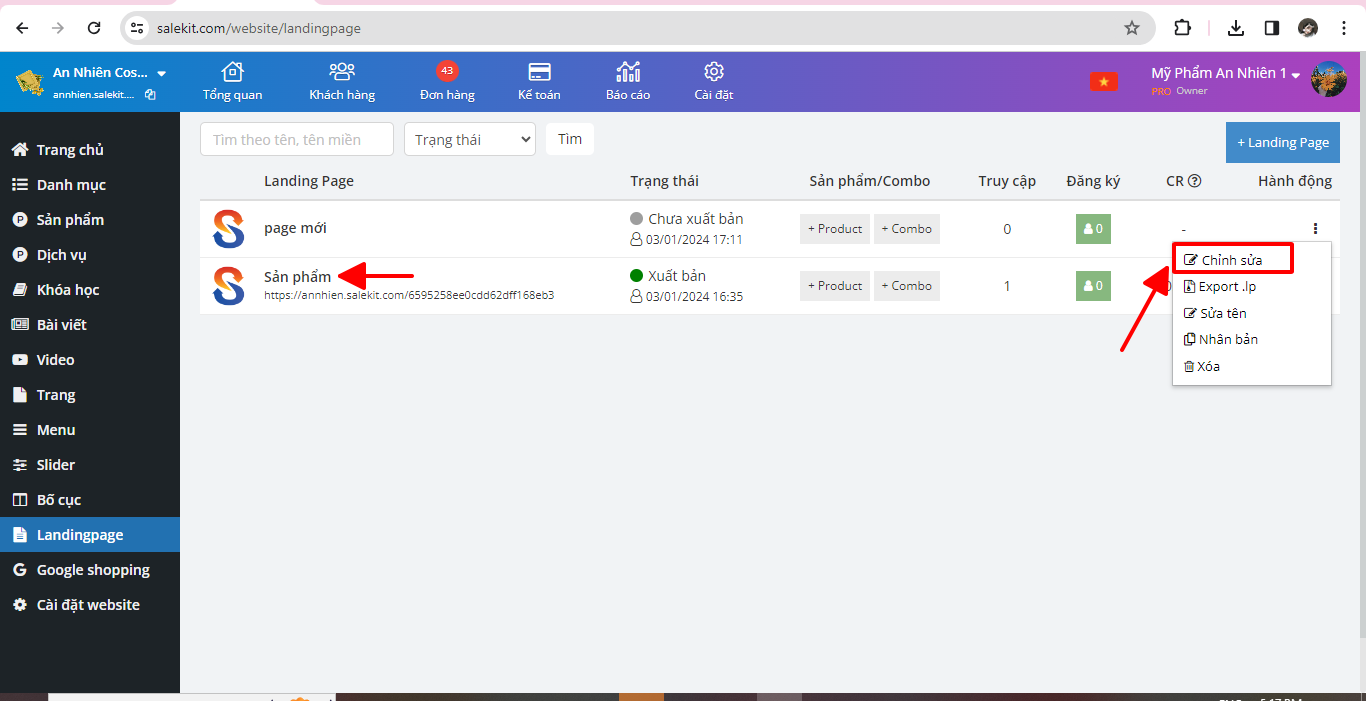Click the + Landing Page button
This screenshot has width=1366, height=701.
[x=1282, y=142]
